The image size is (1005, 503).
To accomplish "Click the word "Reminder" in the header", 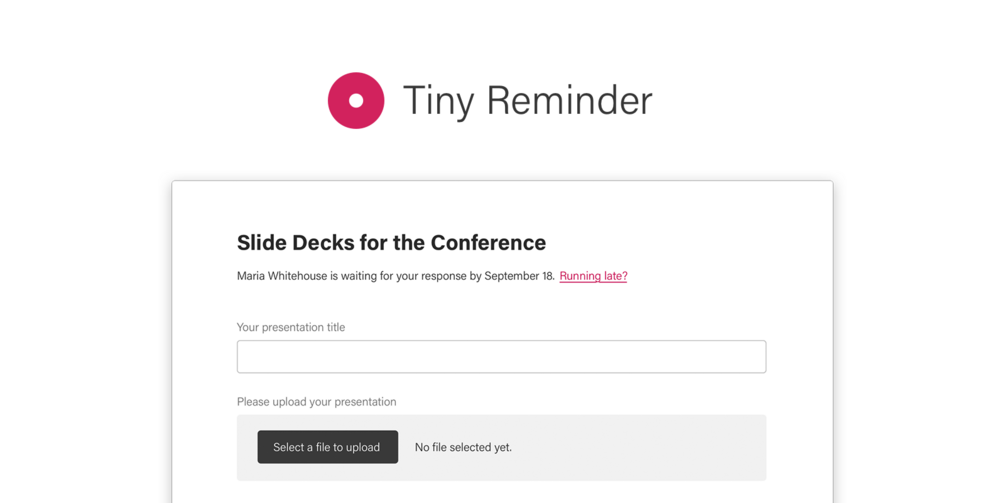I will [x=569, y=101].
